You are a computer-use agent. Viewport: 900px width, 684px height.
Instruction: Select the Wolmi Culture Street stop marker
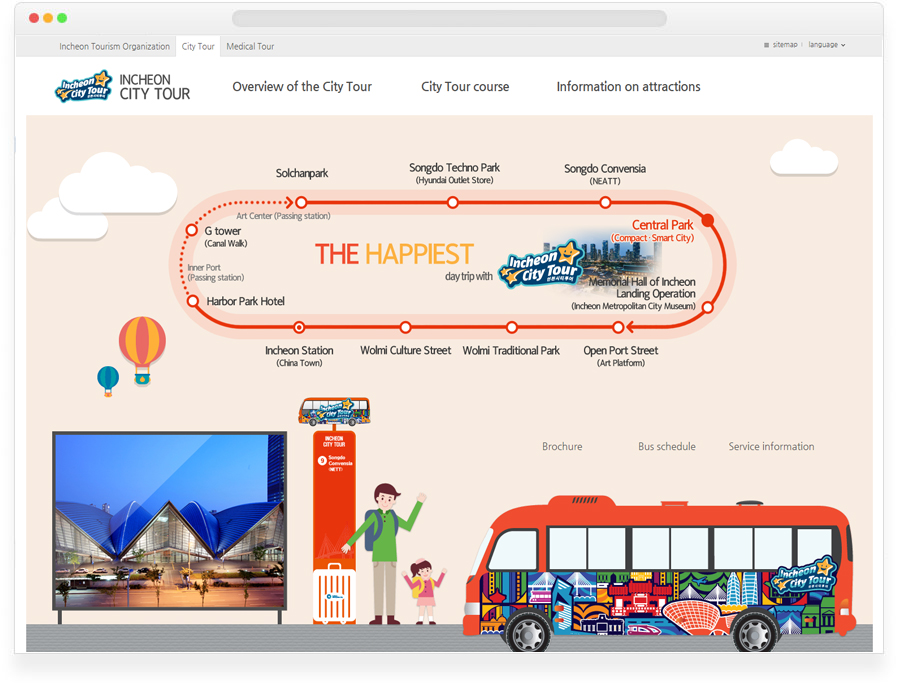point(405,327)
